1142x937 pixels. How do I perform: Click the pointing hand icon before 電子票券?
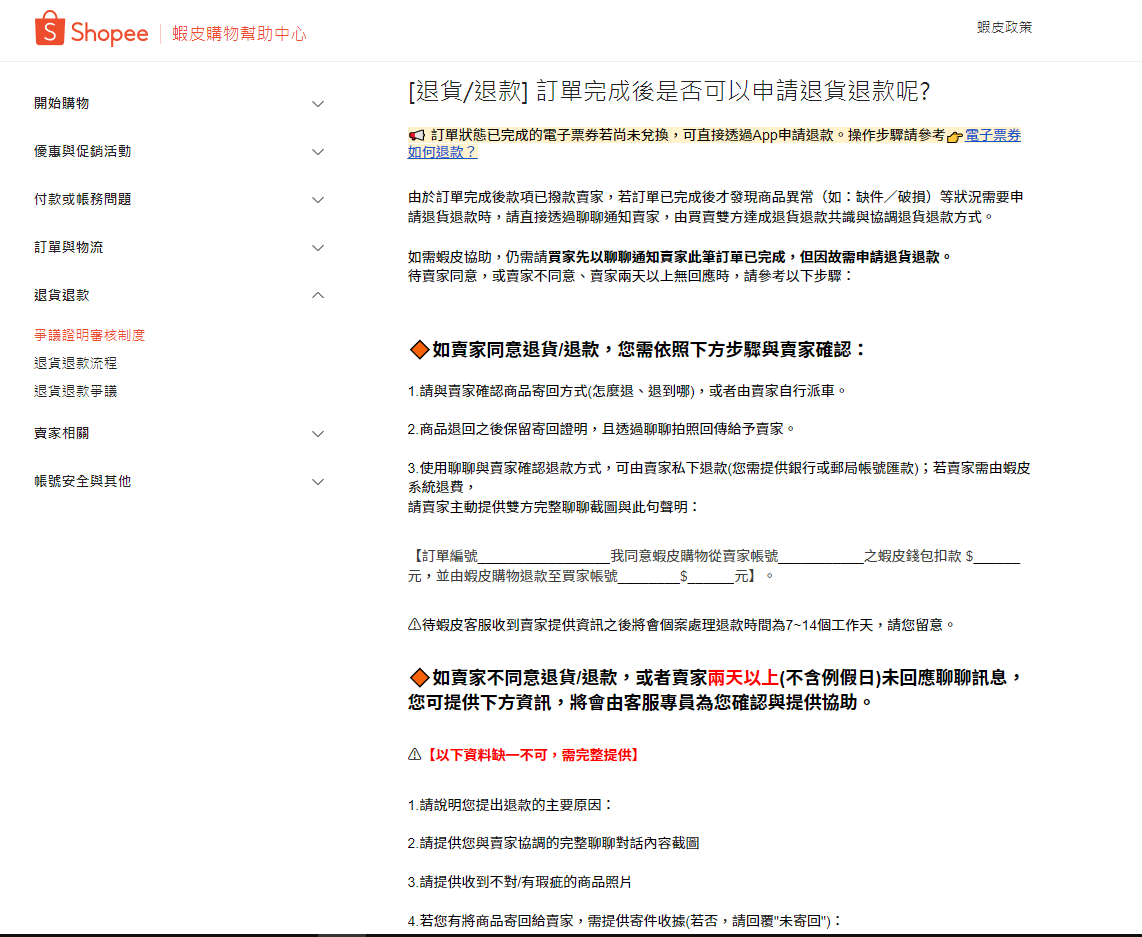[954, 136]
